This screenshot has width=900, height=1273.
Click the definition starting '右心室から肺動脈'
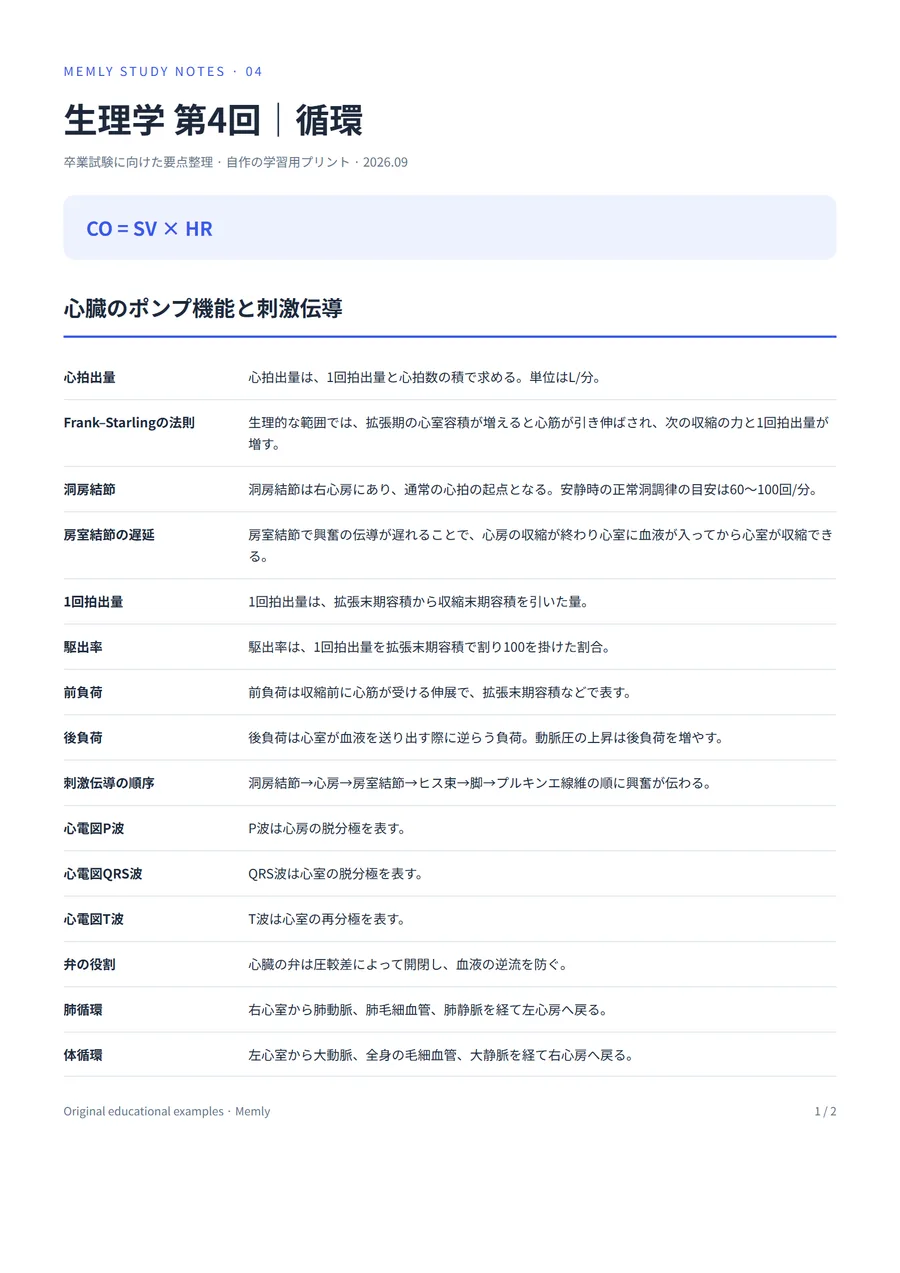click(428, 1009)
